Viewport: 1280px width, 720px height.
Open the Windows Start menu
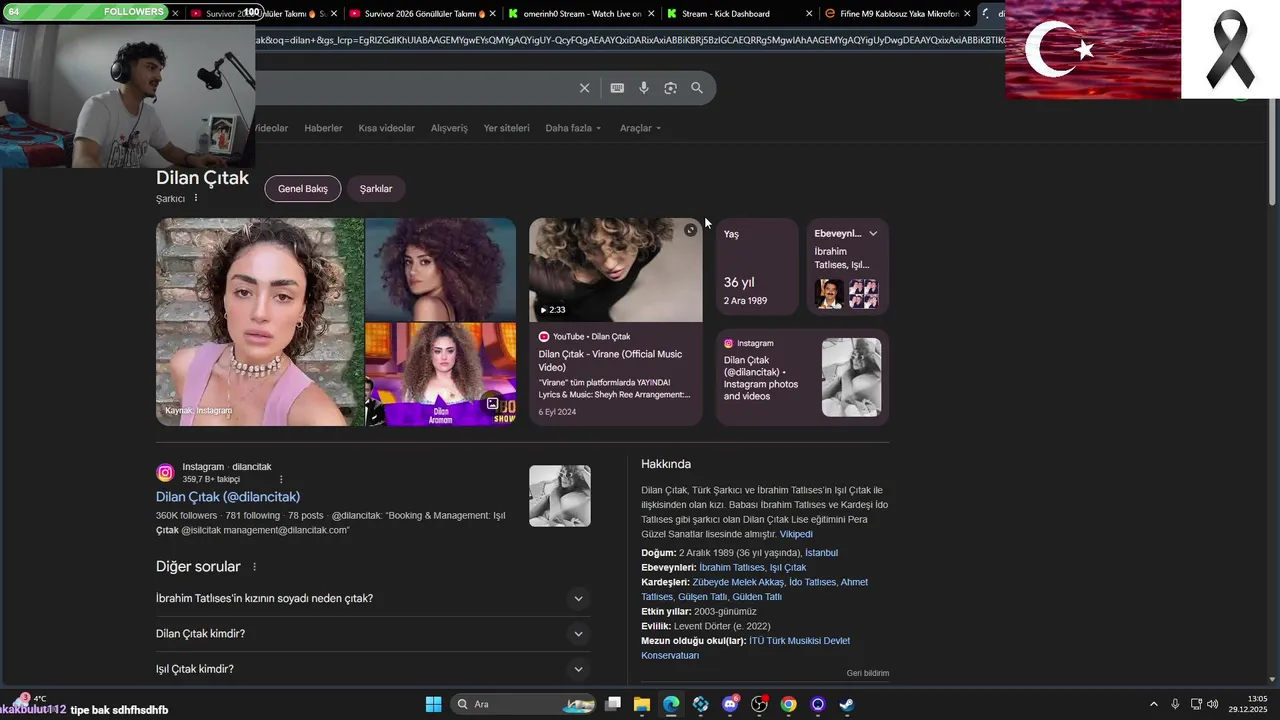point(433,704)
